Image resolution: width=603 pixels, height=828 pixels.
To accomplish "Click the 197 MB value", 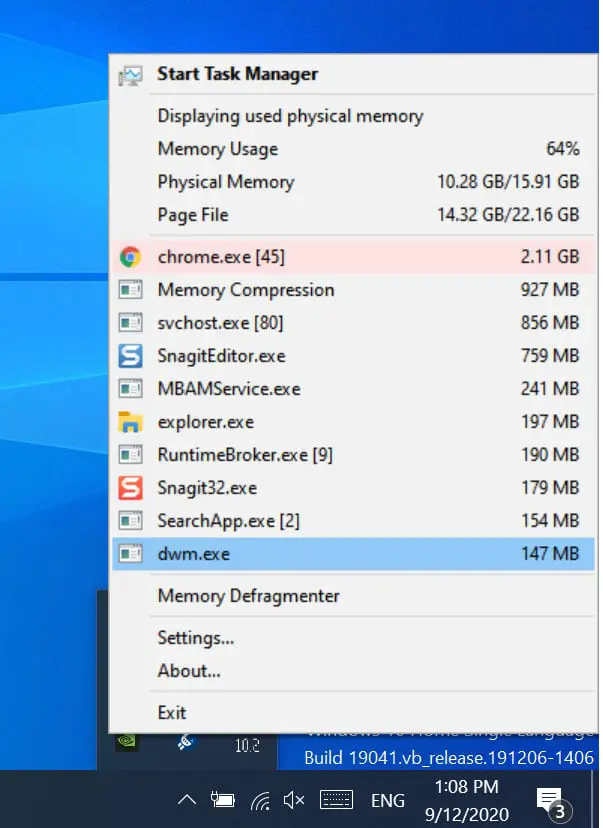I will pyautogui.click(x=550, y=422).
